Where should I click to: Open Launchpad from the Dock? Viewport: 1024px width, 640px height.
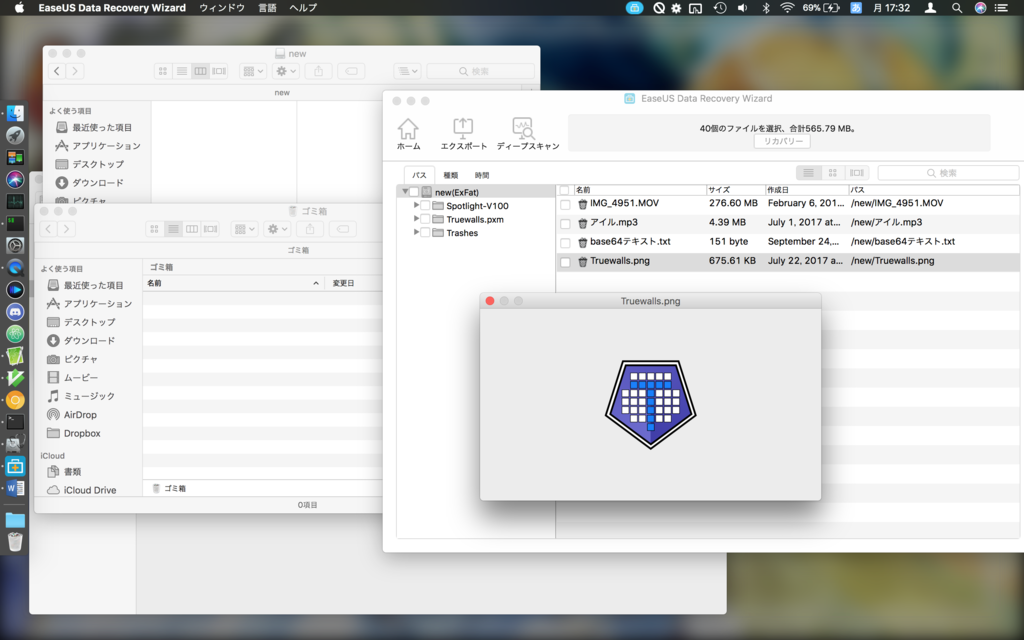pyautogui.click(x=15, y=135)
